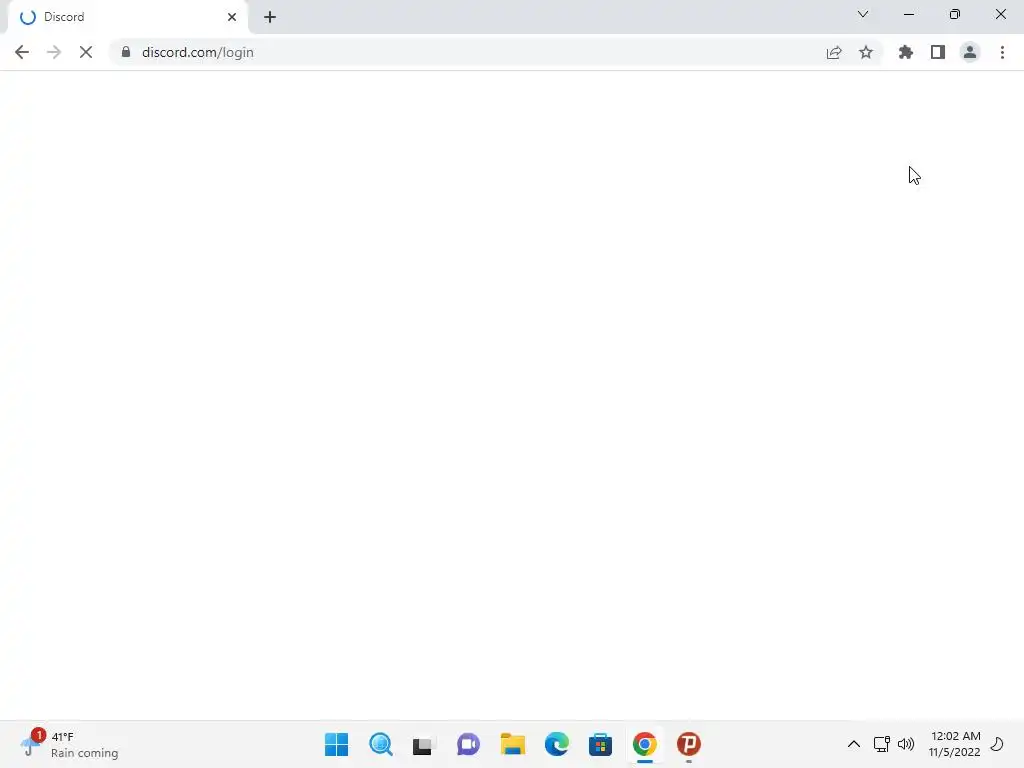This screenshot has height=768, width=1024.
Task: Open the Extensions puzzle icon
Action: (906, 52)
